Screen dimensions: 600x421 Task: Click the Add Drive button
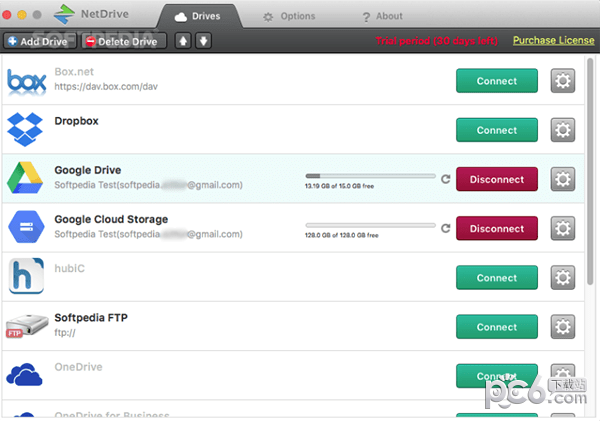coord(39,41)
